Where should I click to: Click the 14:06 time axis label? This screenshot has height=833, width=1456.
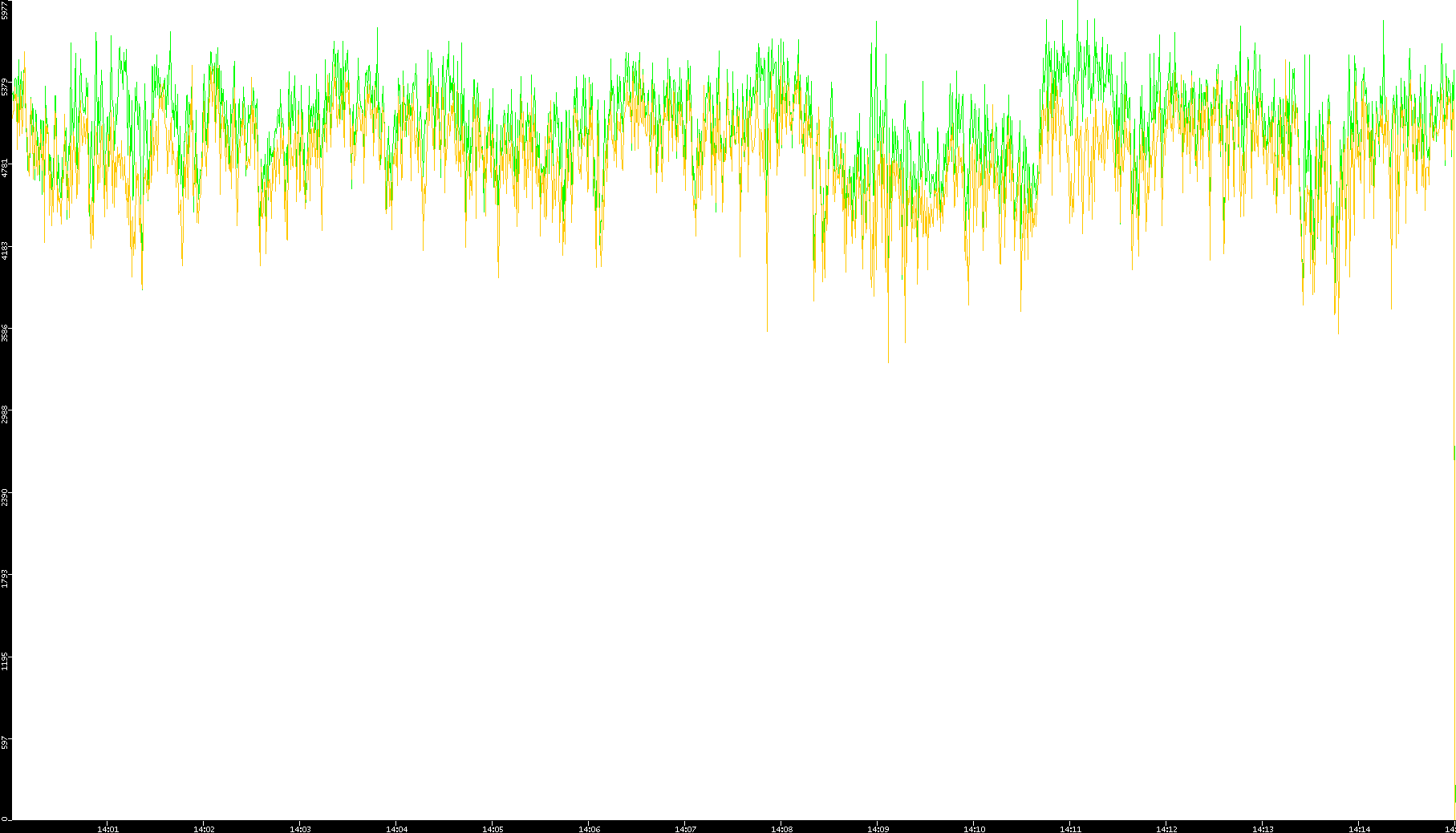tap(589, 829)
